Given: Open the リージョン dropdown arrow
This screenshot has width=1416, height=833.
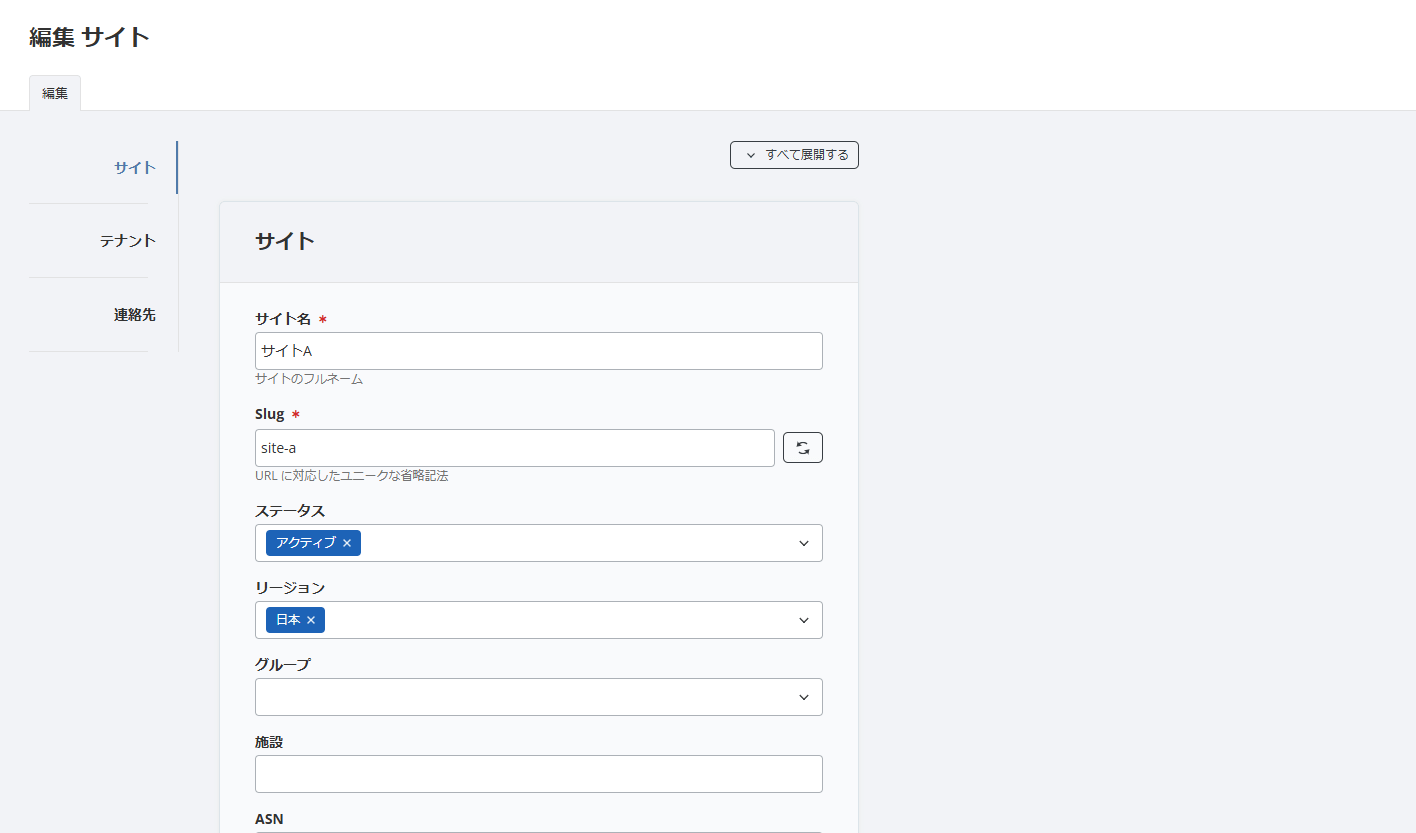Looking at the screenshot, I should pos(804,620).
